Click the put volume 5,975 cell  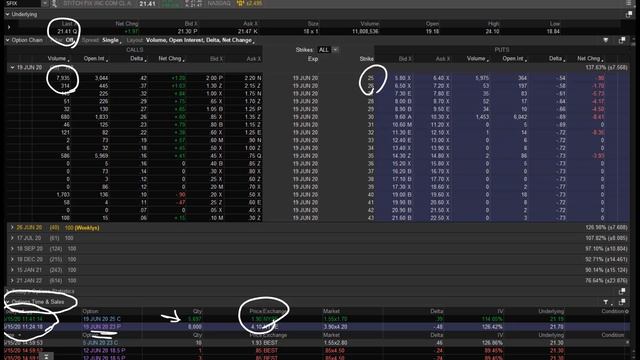(482, 78)
